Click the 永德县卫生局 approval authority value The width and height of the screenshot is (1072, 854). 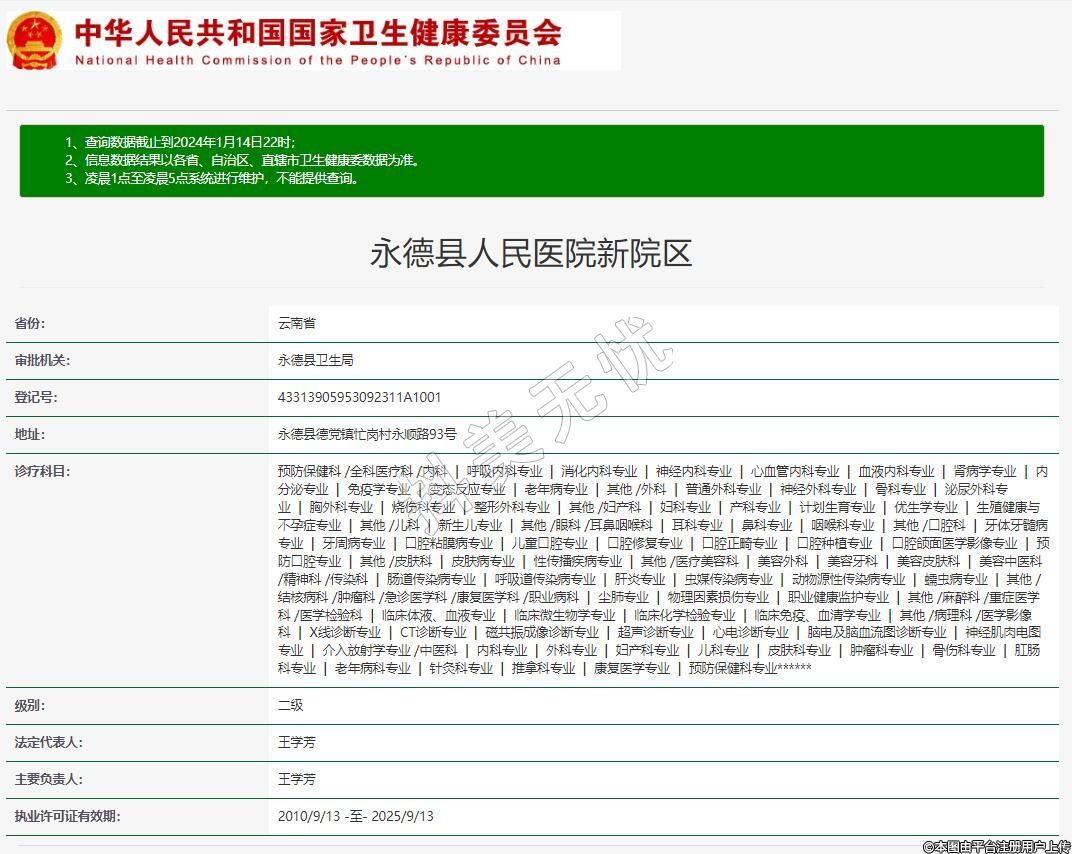(x=315, y=361)
